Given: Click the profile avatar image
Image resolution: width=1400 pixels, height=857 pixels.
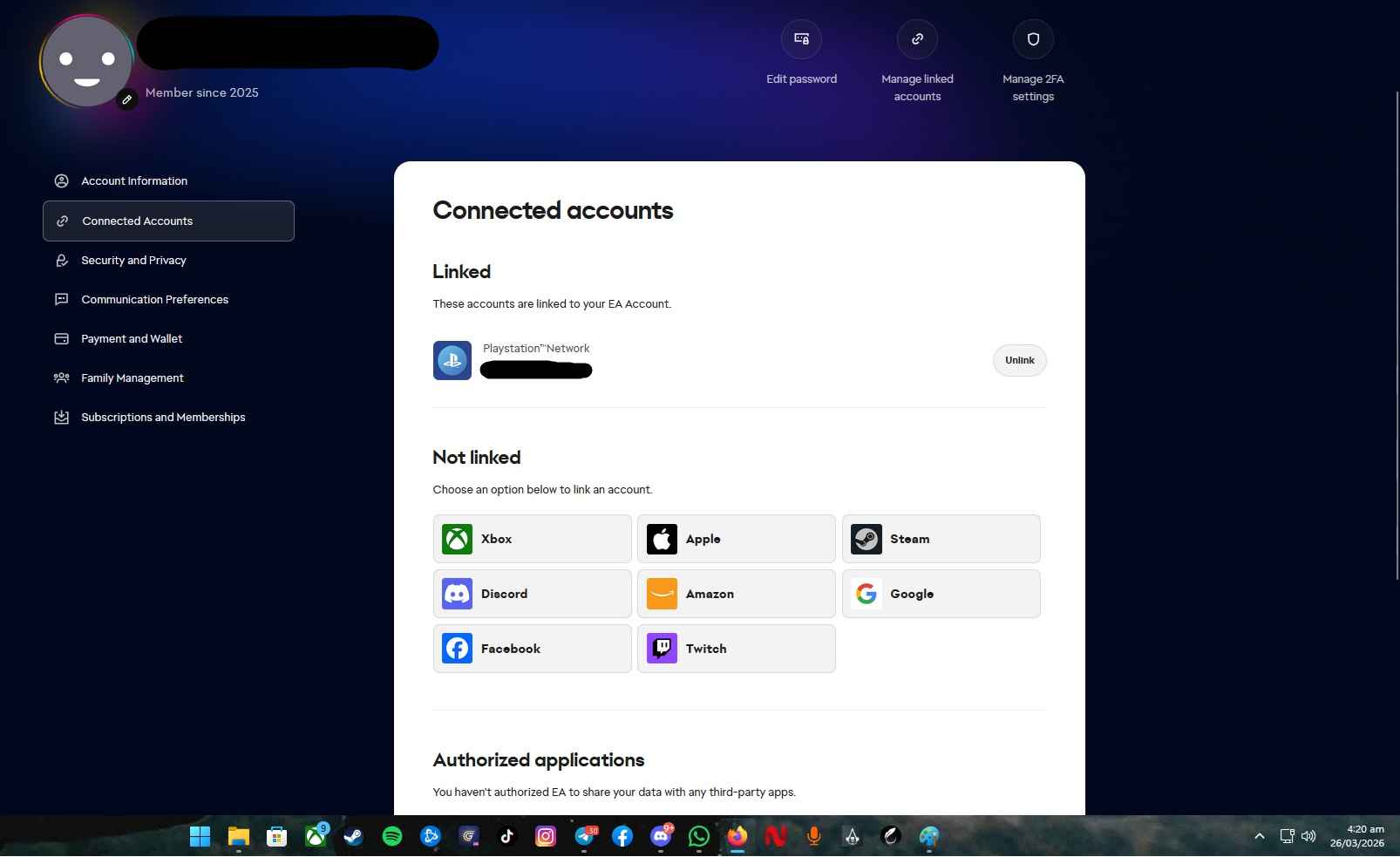Looking at the screenshot, I should (x=85, y=61).
